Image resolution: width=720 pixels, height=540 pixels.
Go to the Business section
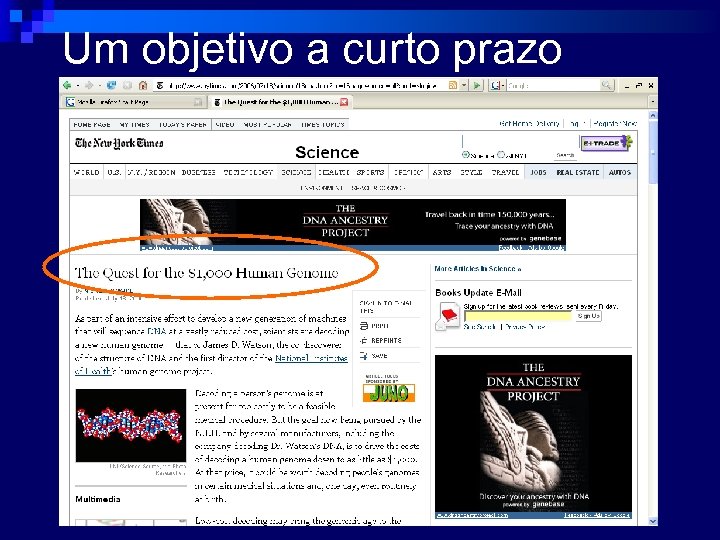click(x=198, y=172)
